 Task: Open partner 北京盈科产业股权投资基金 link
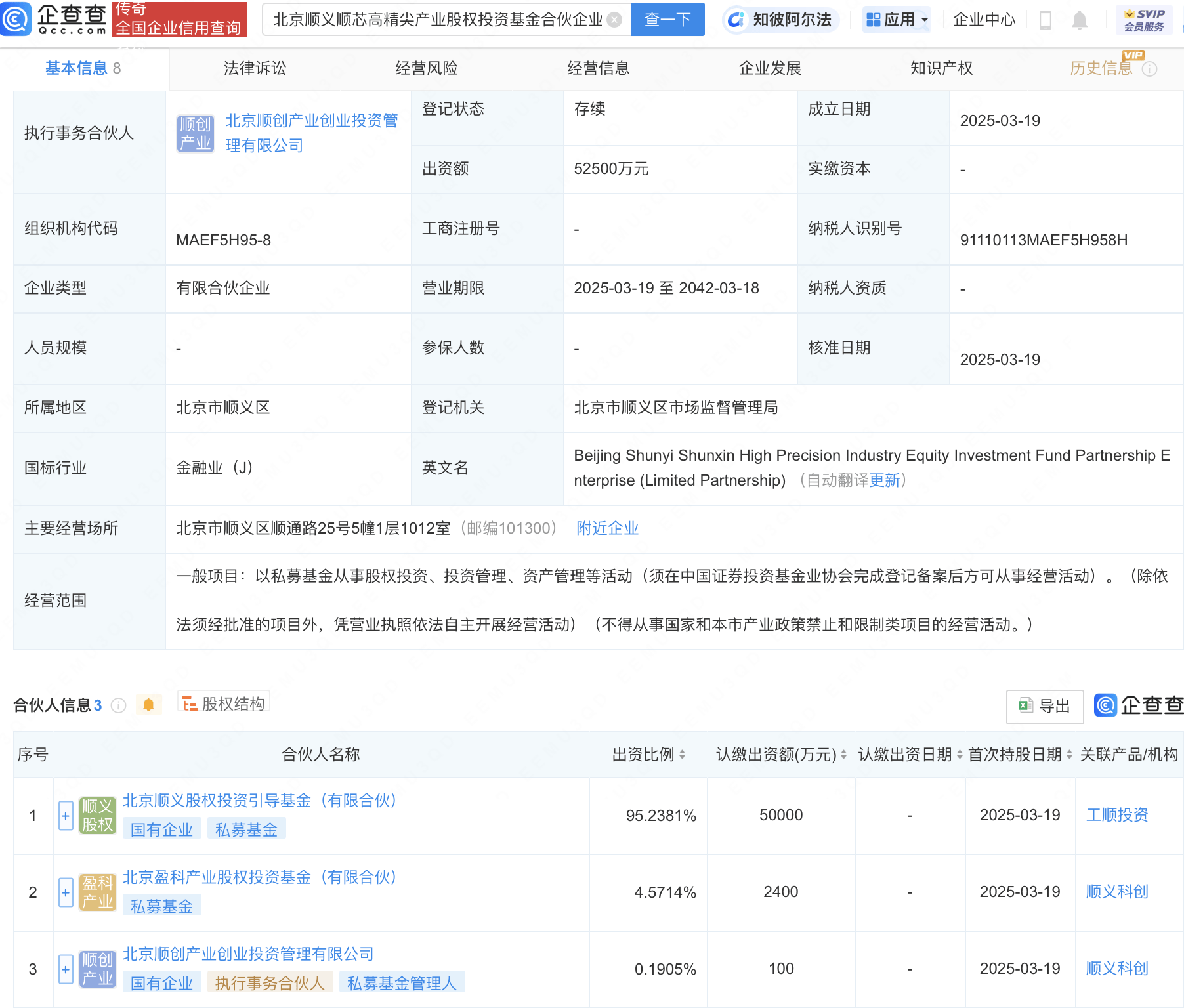(x=260, y=877)
